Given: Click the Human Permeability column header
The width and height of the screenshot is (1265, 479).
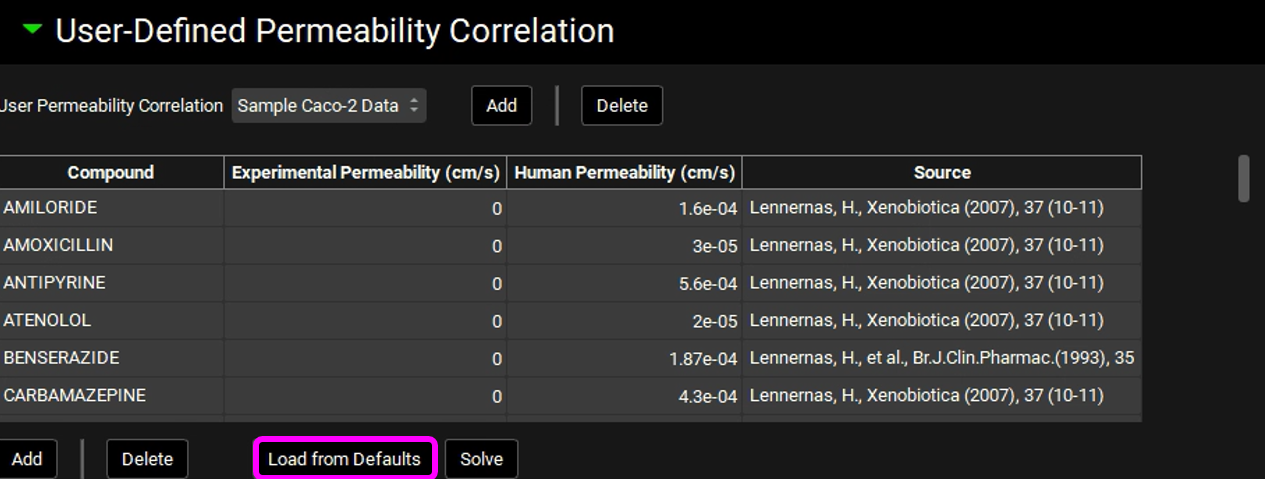Looking at the screenshot, I should click(624, 173).
